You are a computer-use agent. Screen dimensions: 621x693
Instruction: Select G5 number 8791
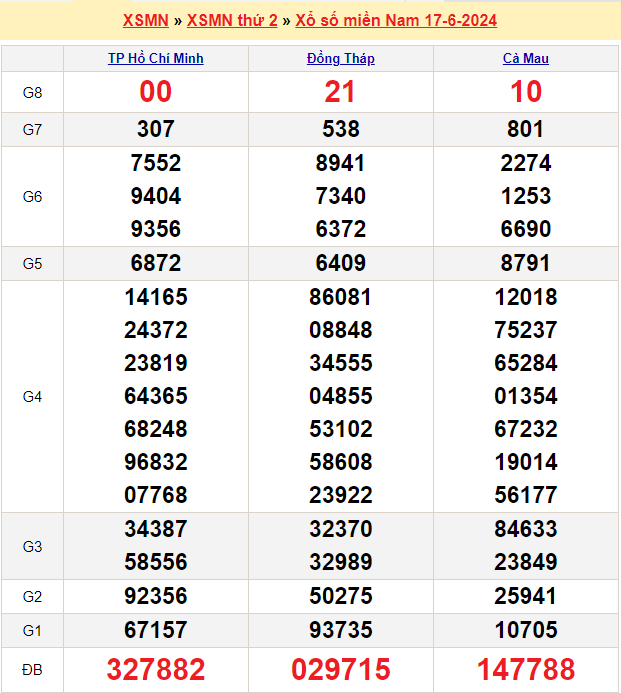tap(526, 264)
